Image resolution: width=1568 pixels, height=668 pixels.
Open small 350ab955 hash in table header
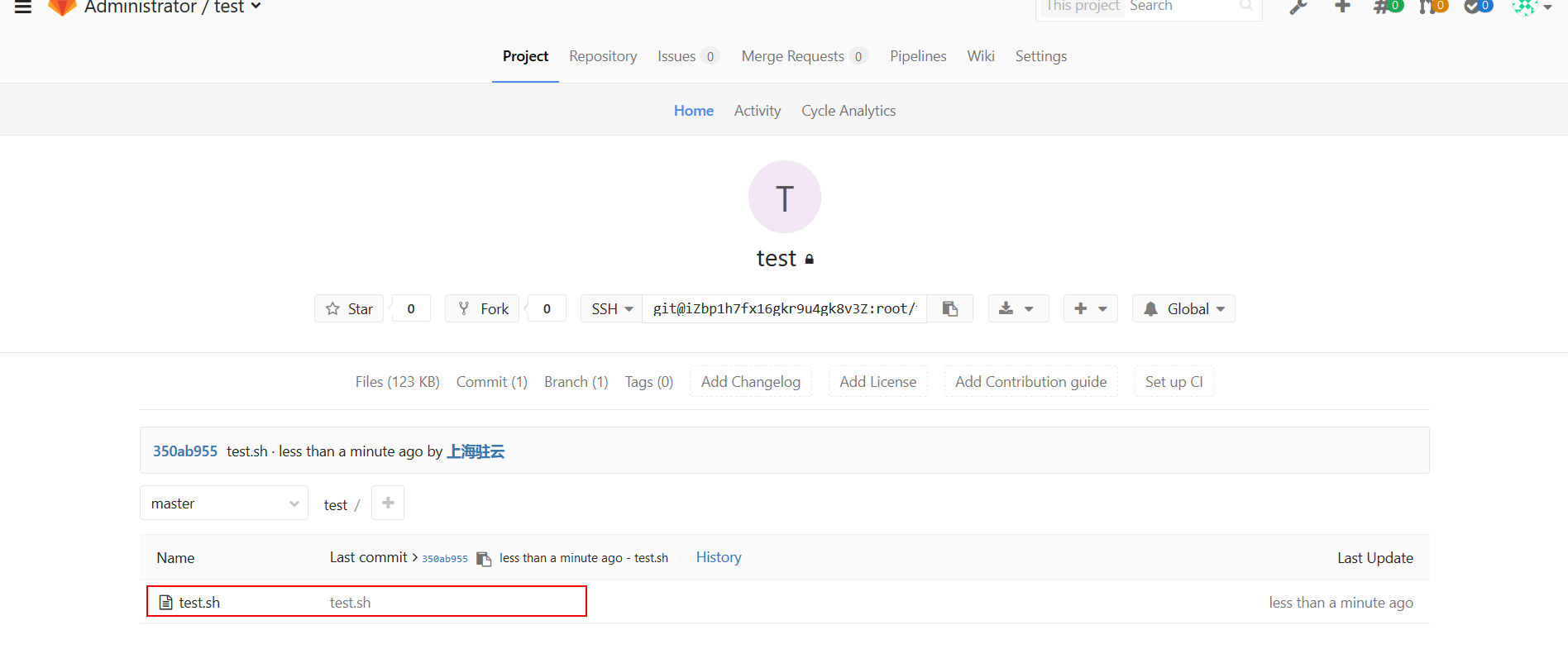click(445, 559)
